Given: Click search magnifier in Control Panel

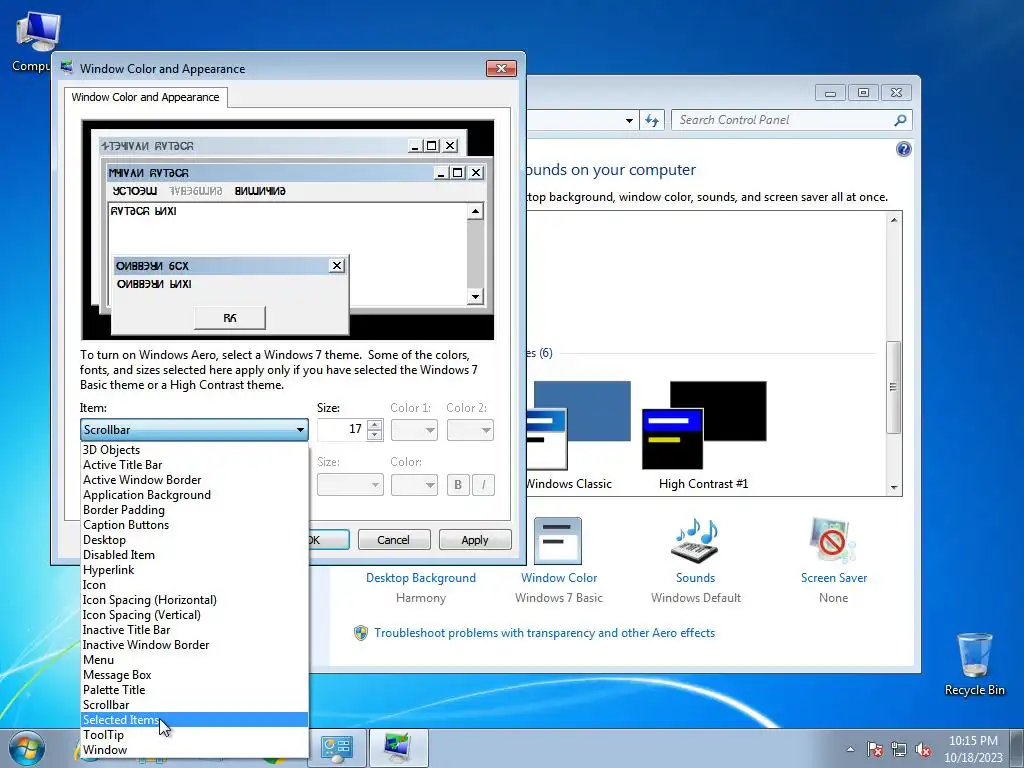Looking at the screenshot, I should coord(900,120).
